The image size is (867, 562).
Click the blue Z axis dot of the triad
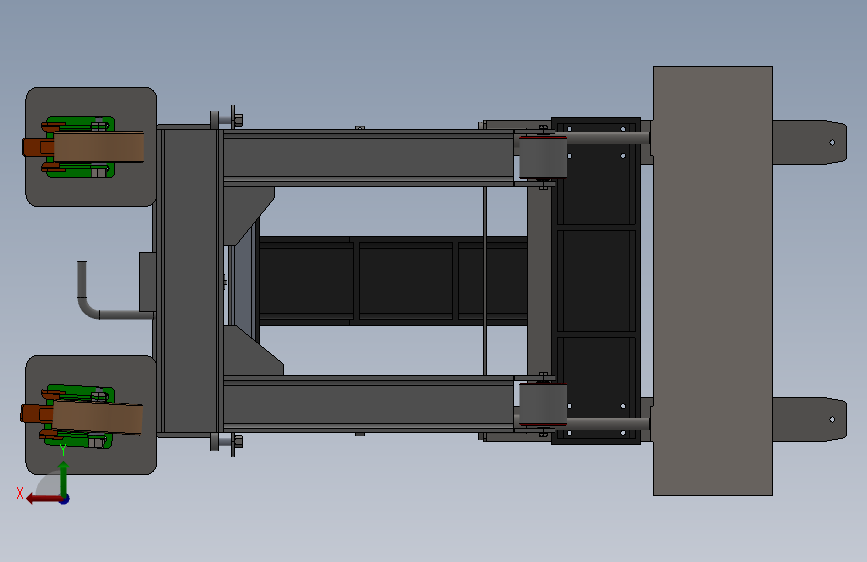pyautogui.click(x=65, y=499)
